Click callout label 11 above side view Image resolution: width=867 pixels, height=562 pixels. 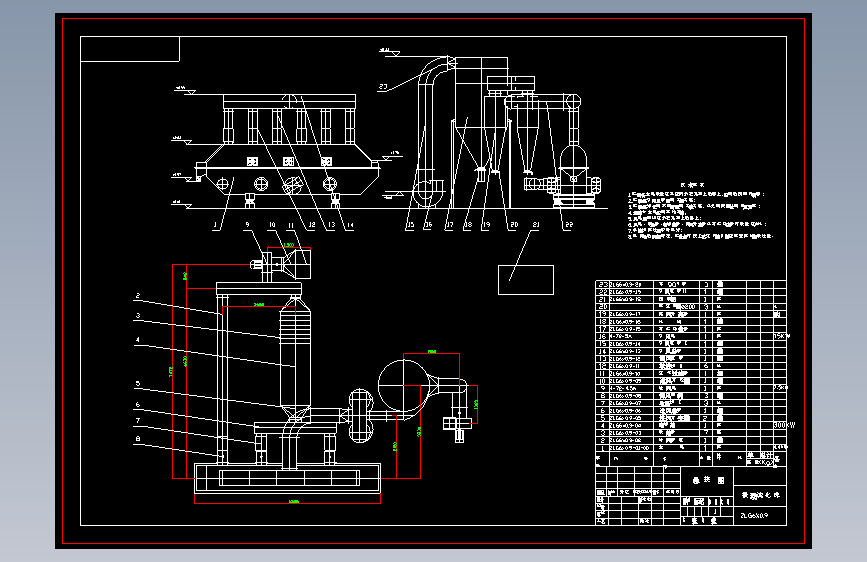pos(290,225)
